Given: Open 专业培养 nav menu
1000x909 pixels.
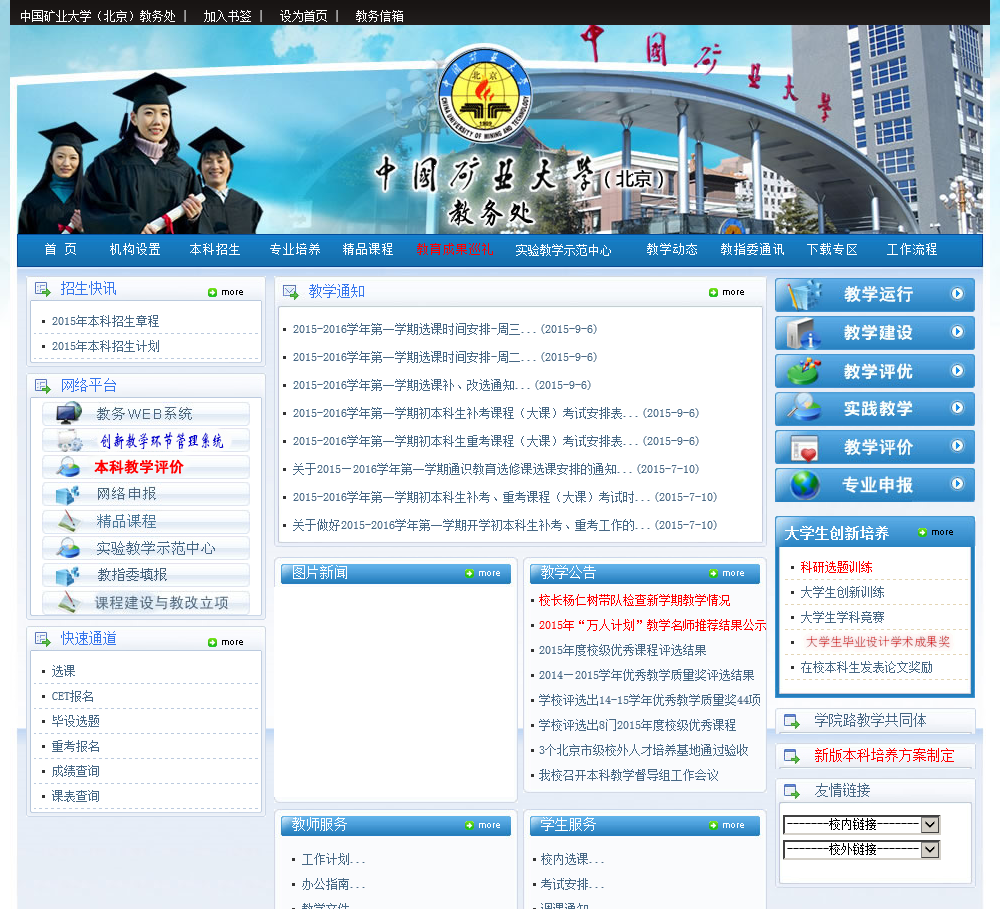Looking at the screenshot, I should coord(295,249).
